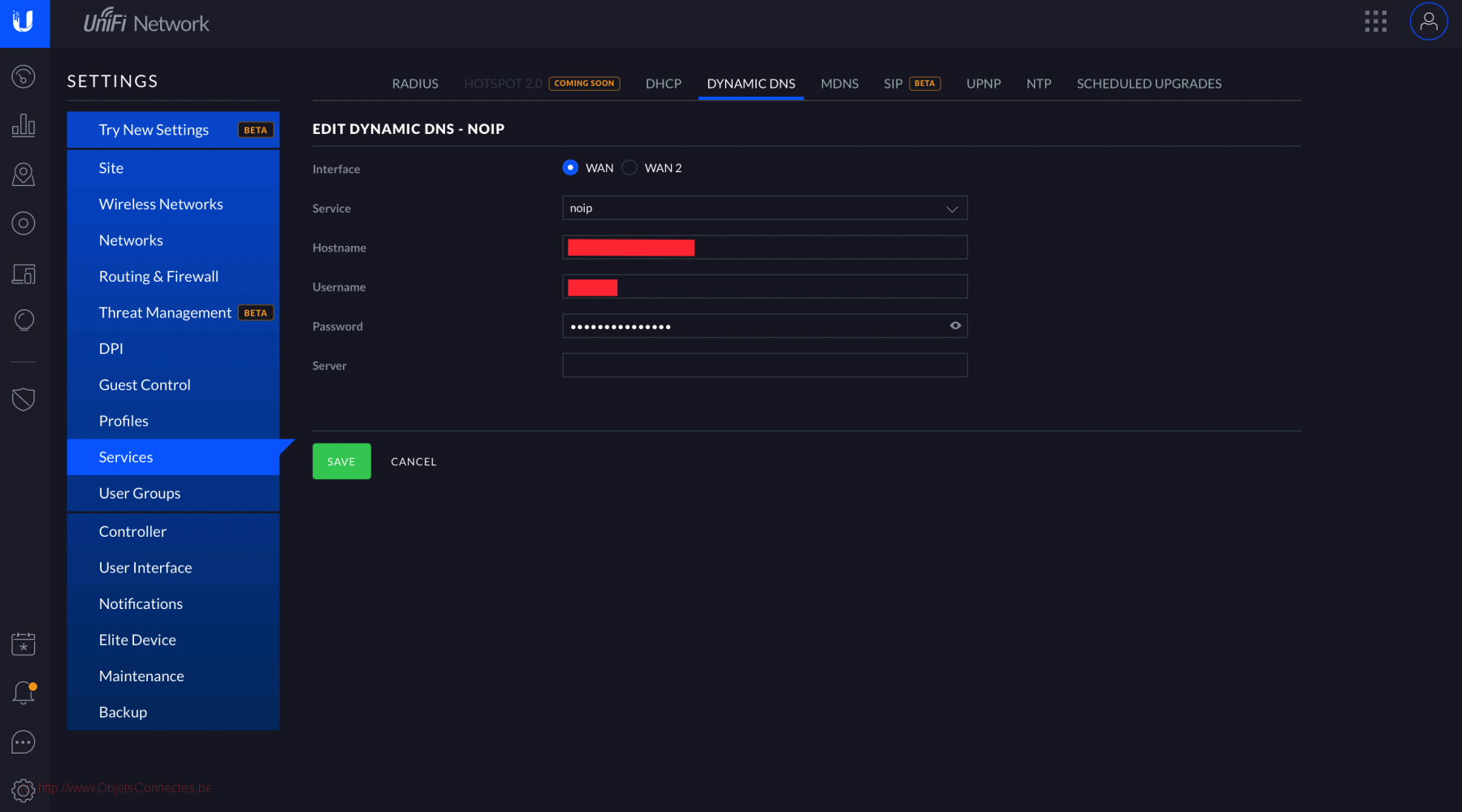The image size is (1462, 812).
Task: Focus the Username input field
Action: 764,287
